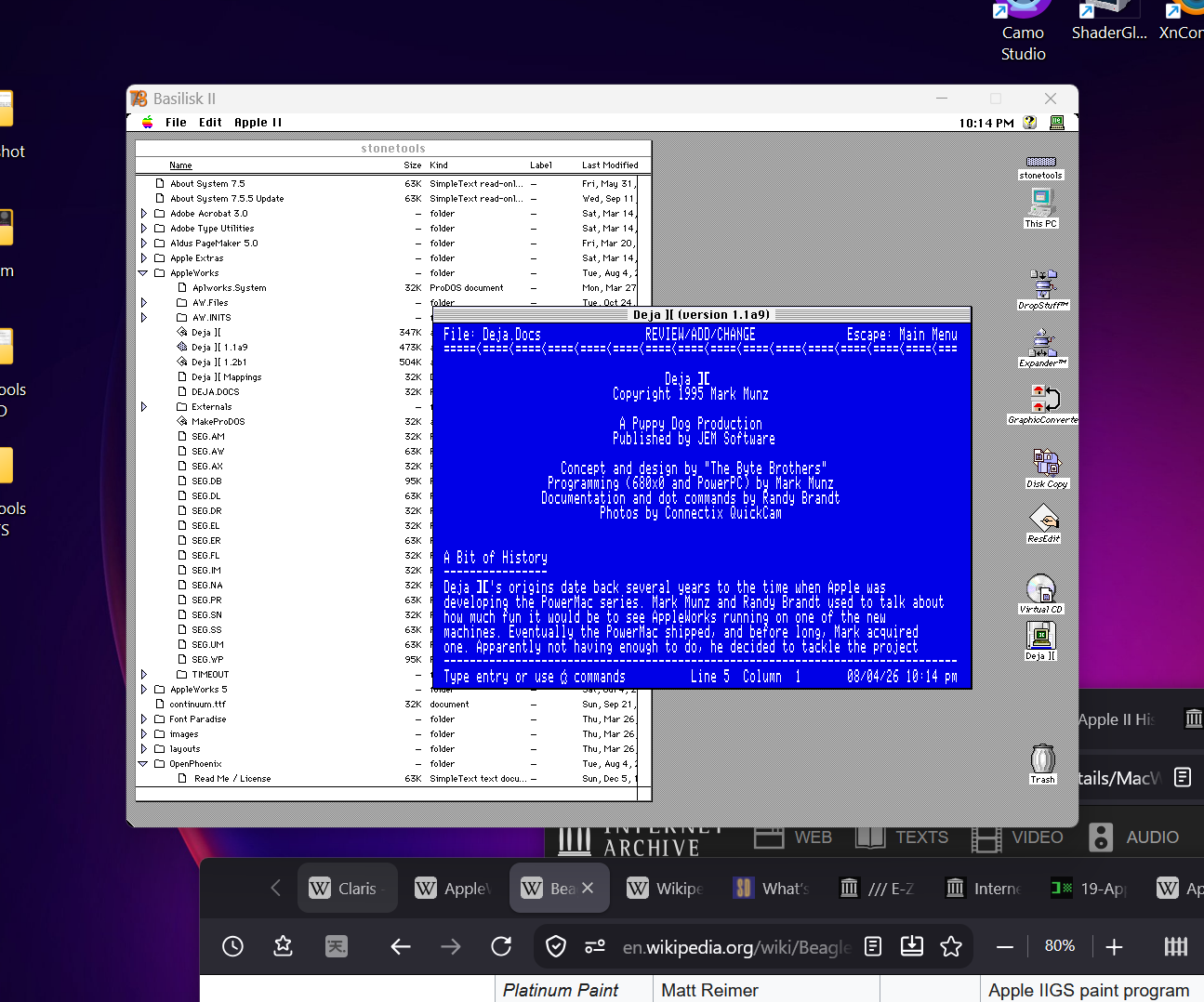Go back using the browser back arrow
This screenshot has height=1002, width=1204.
401,946
